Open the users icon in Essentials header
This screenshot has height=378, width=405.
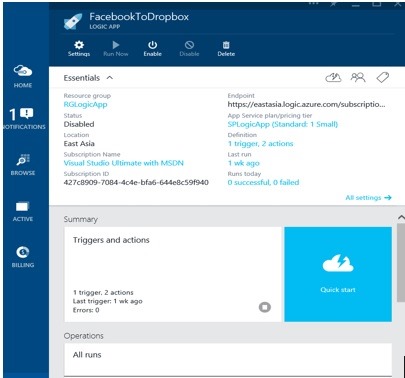coord(358,78)
